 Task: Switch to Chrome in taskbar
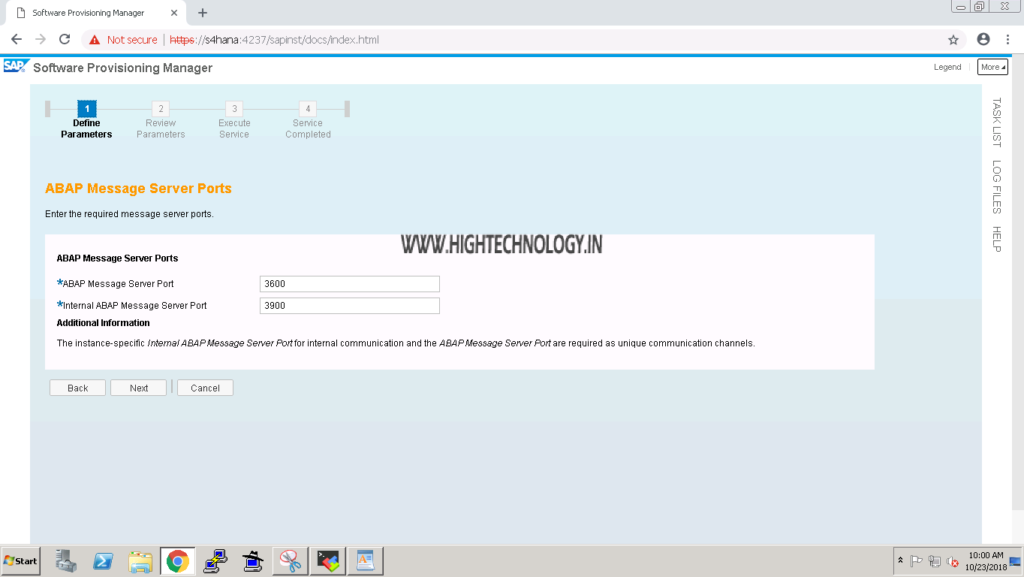click(x=178, y=561)
